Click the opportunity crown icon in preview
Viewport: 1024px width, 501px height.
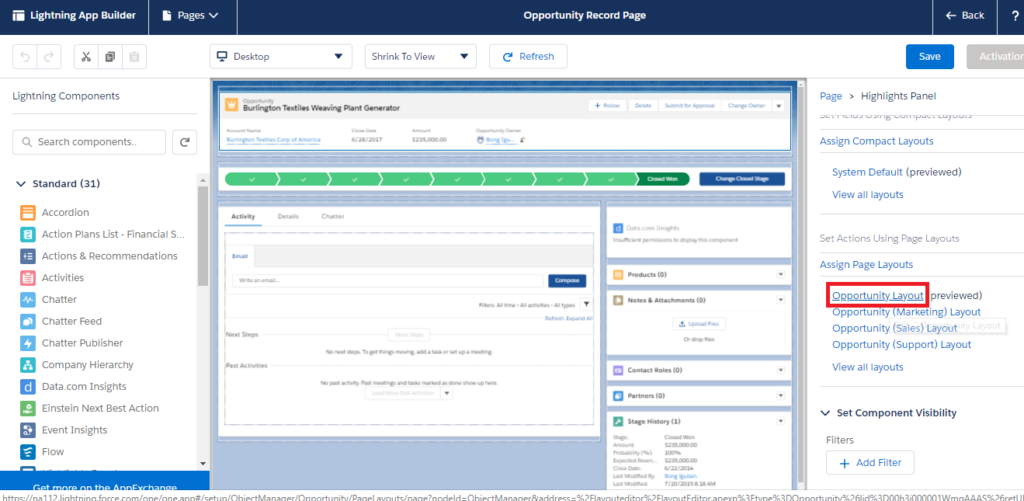(x=232, y=105)
